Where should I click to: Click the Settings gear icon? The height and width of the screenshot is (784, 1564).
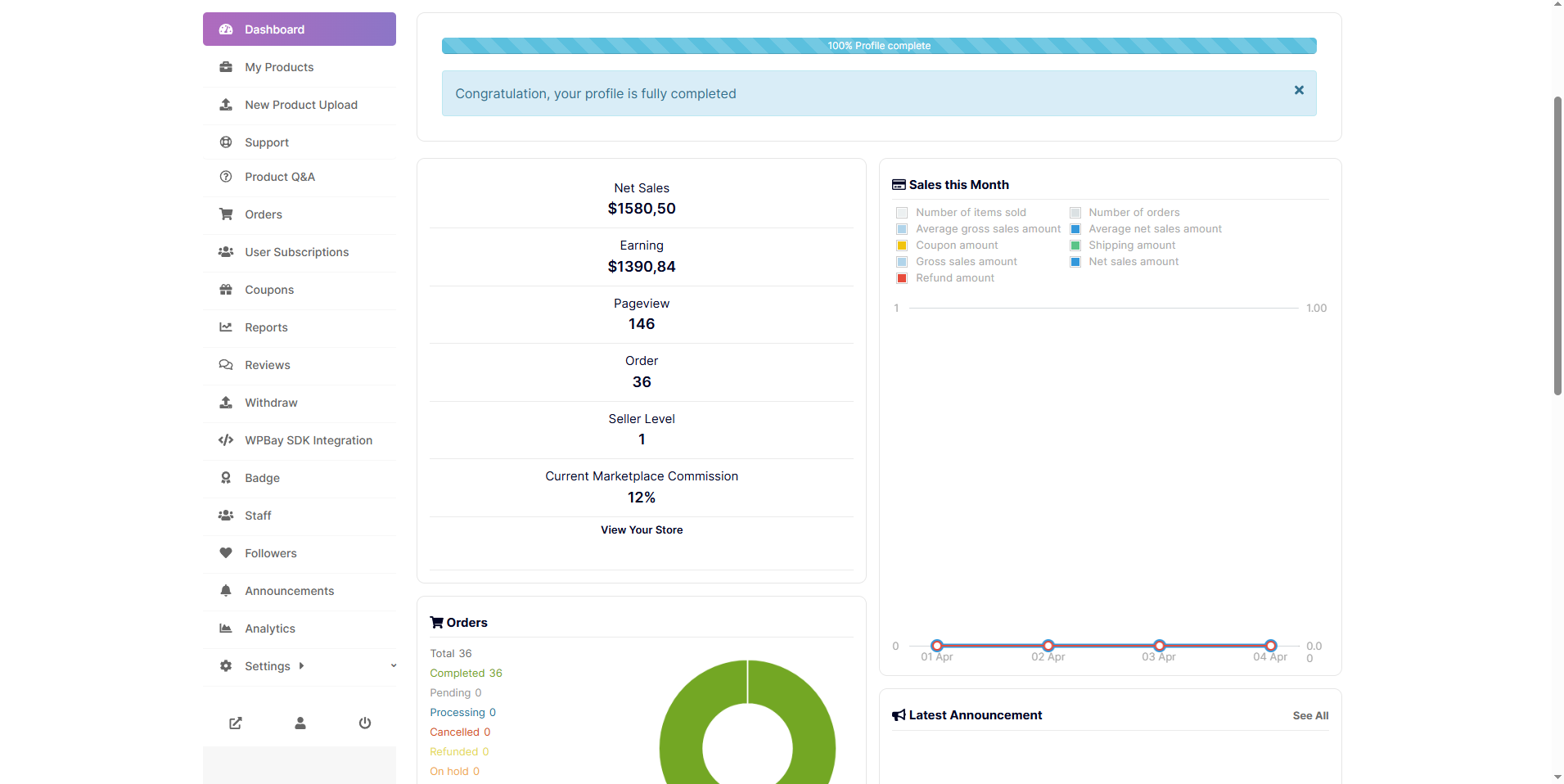(x=226, y=666)
